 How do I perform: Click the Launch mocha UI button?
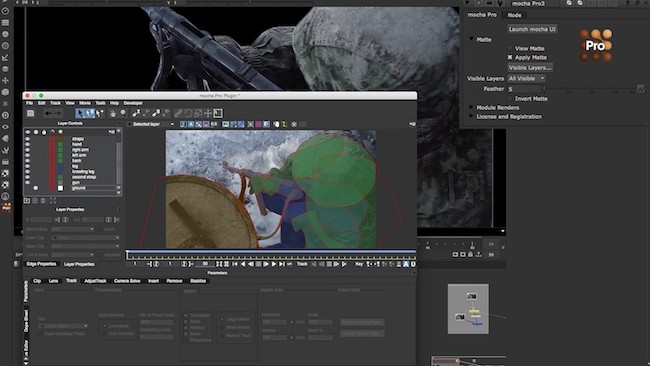click(x=532, y=29)
